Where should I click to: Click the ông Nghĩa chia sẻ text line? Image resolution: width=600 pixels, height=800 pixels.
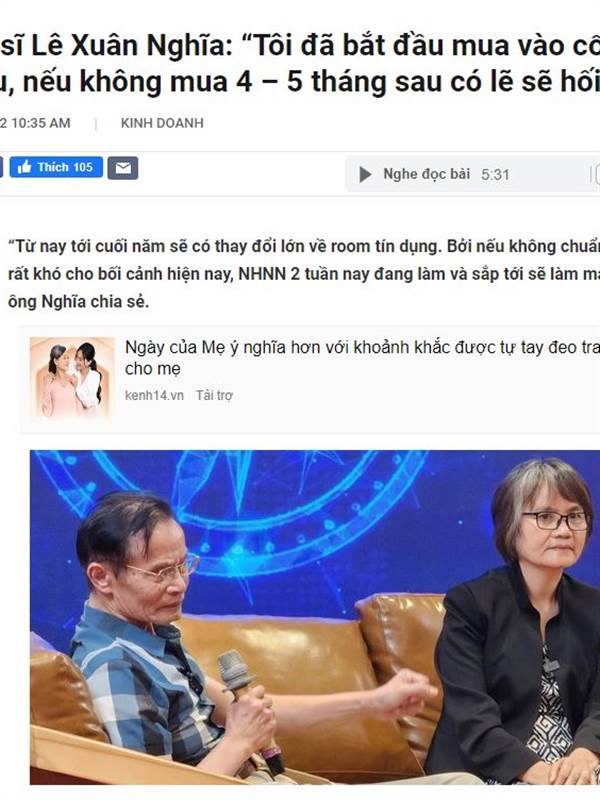[x=79, y=302]
